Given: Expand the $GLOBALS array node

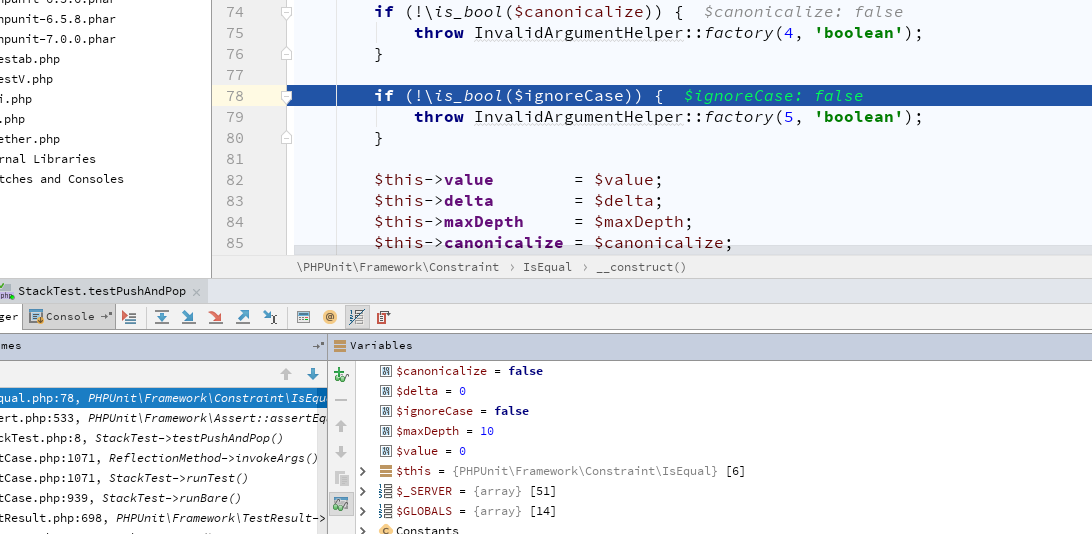Looking at the screenshot, I should [x=364, y=511].
